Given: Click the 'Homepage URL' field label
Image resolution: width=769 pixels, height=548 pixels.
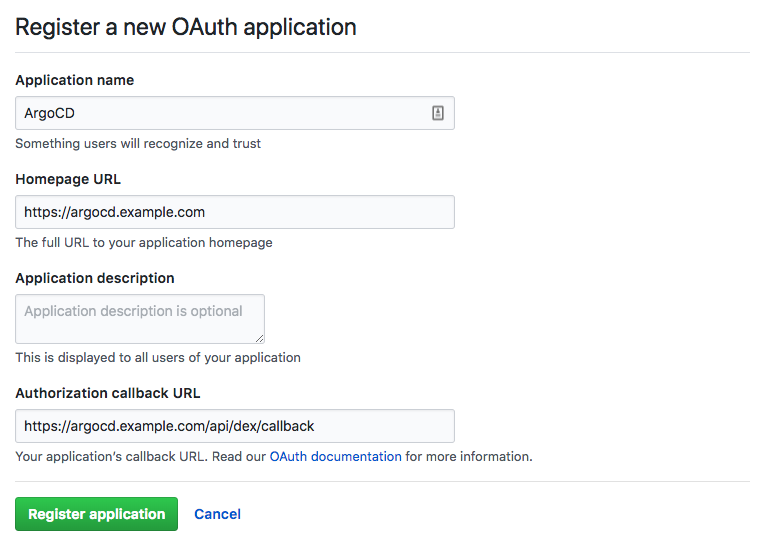Looking at the screenshot, I should coord(68,179).
